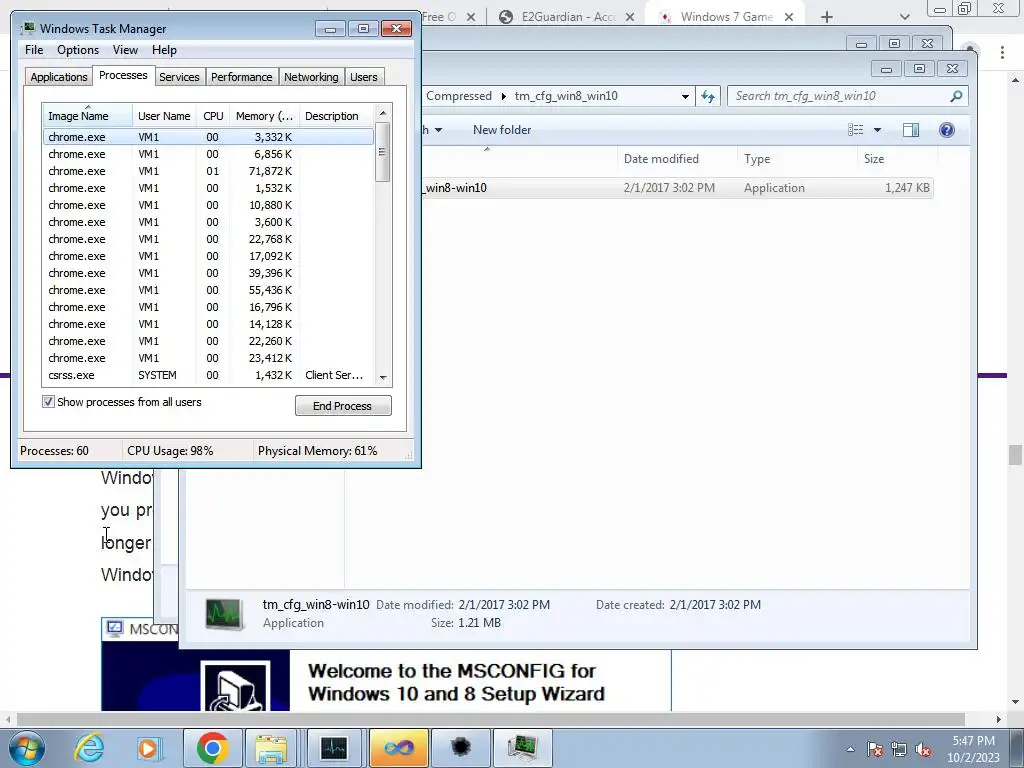The height and width of the screenshot is (768, 1024).
Task: Switch to the Services tab
Action: pos(179,77)
